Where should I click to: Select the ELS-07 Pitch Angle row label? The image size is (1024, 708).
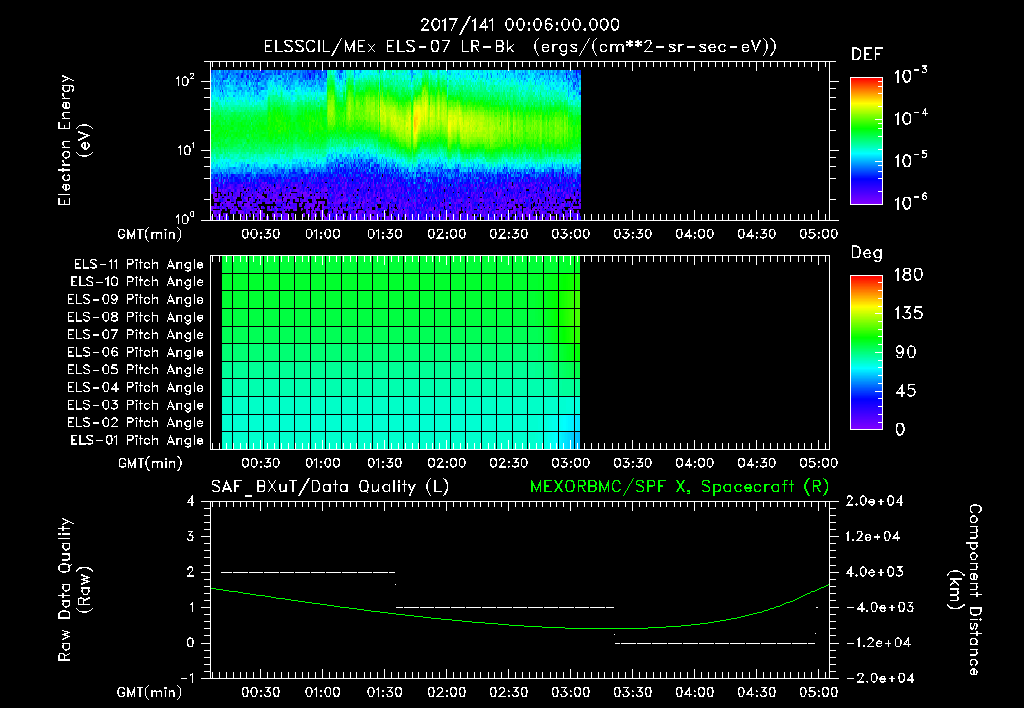(136, 334)
